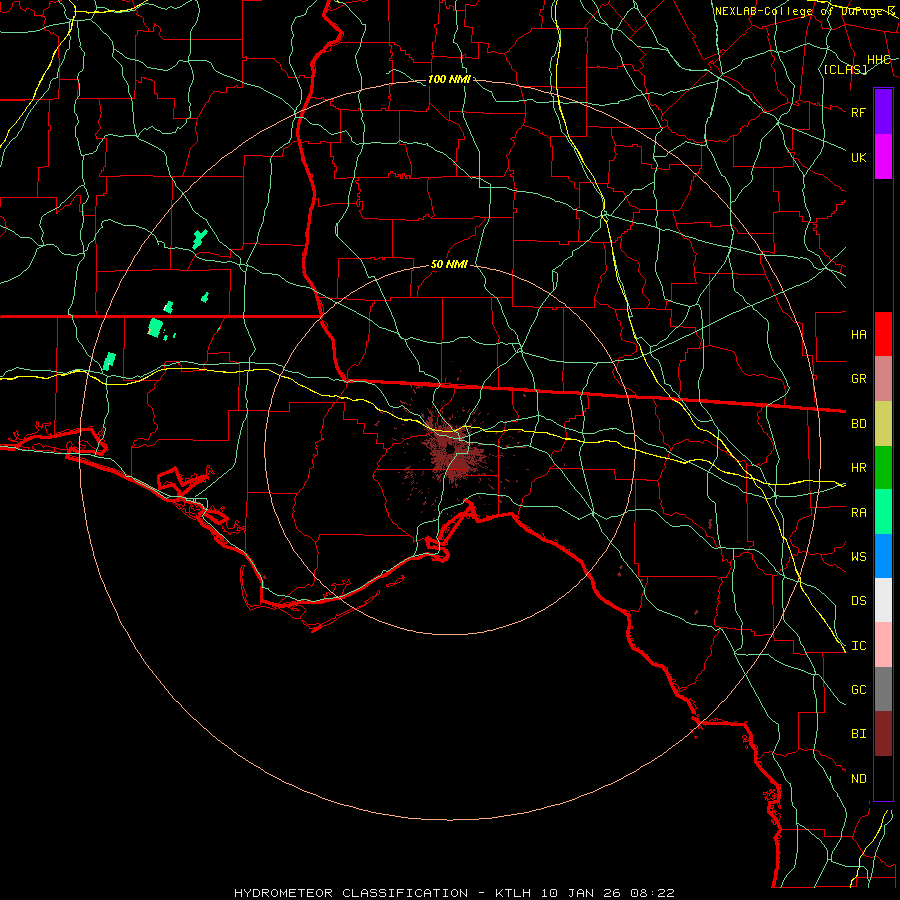The height and width of the screenshot is (900, 900).
Task: Select the DS white legend swatch
Action: click(883, 600)
